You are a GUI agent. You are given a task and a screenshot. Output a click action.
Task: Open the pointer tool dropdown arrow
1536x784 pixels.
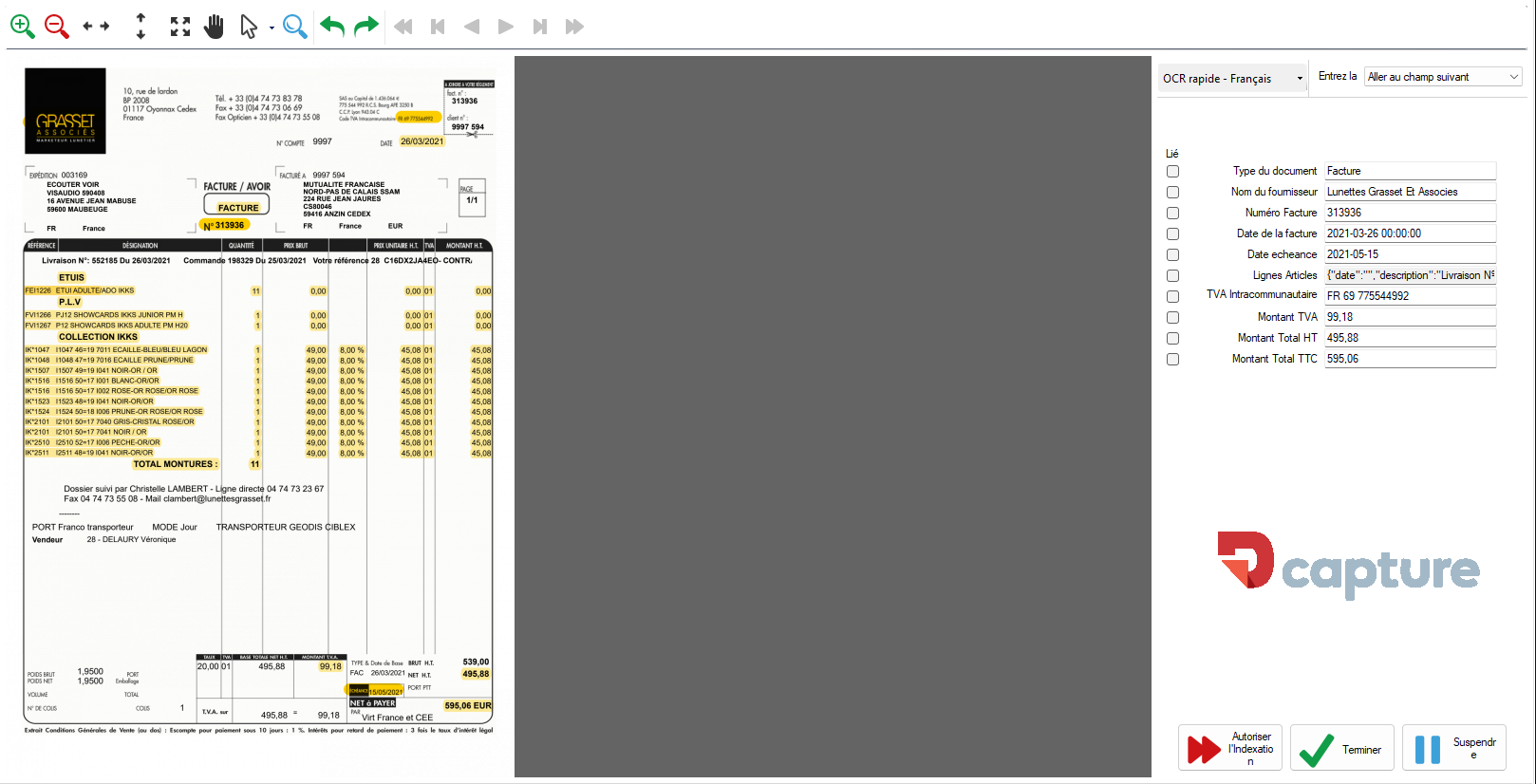(272, 28)
